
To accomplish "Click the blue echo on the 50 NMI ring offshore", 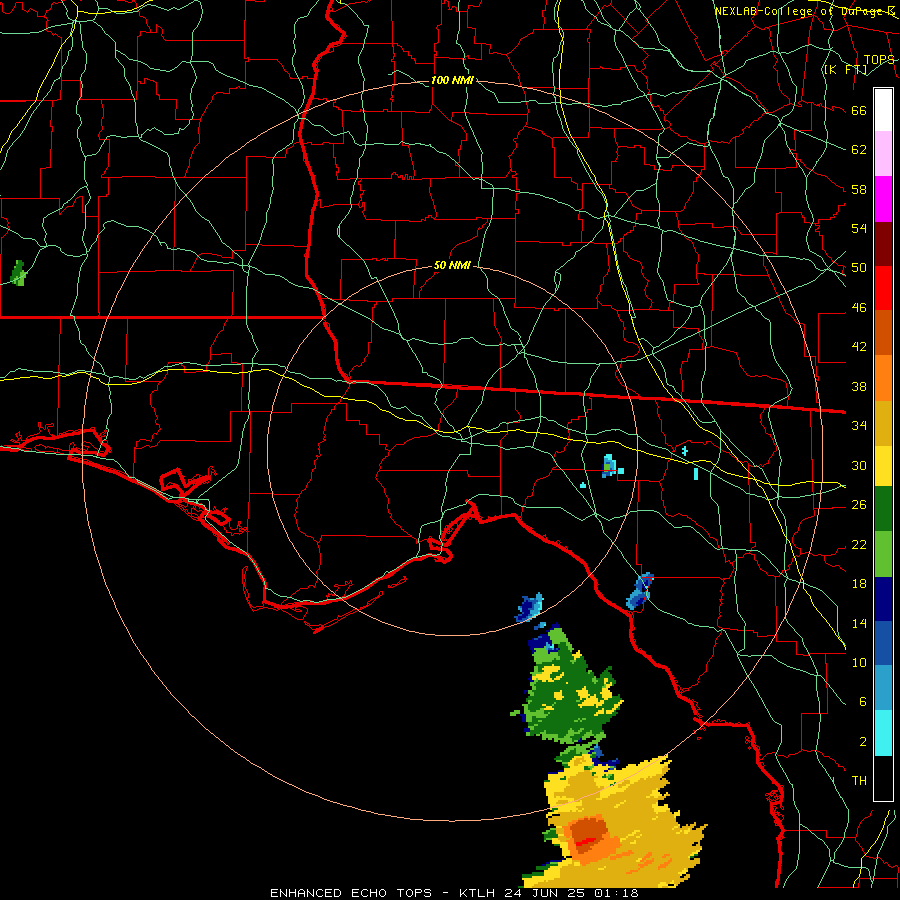I will [529, 608].
